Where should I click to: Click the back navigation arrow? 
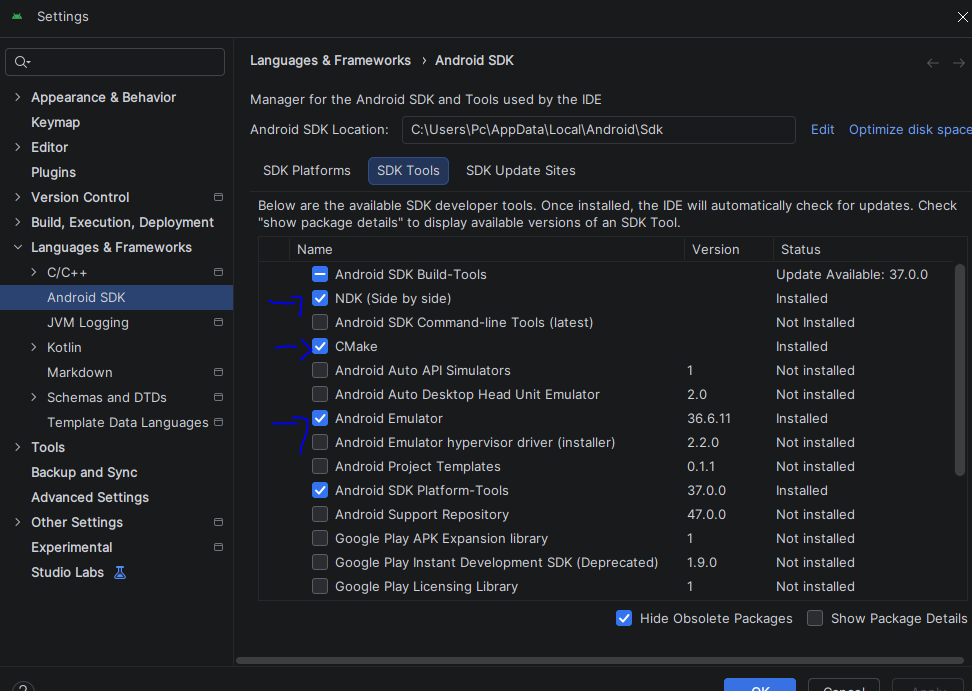pos(932,63)
